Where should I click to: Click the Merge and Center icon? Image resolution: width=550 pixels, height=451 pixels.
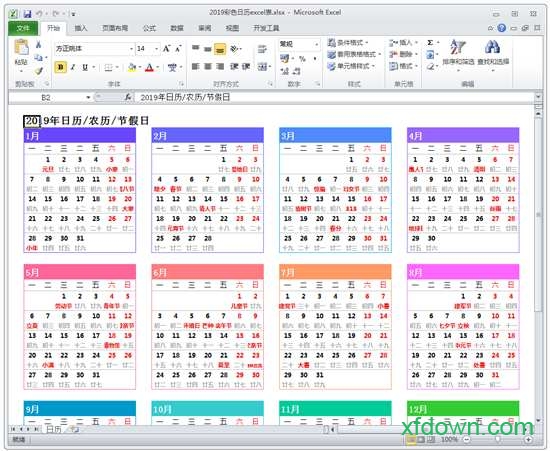point(262,66)
